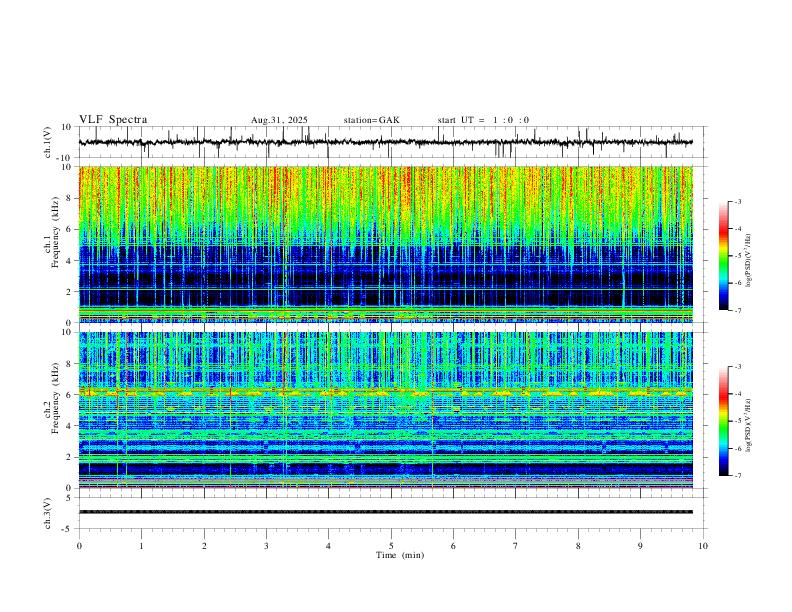Click the time axis tick label "6"
Image resolution: width=792 pixels, height=612 pixels.
(454, 546)
